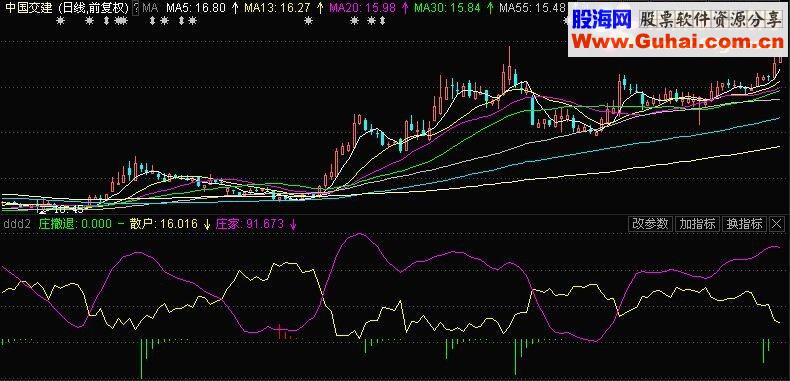Click the 改参数 button
The image size is (790, 381).
(650, 224)
